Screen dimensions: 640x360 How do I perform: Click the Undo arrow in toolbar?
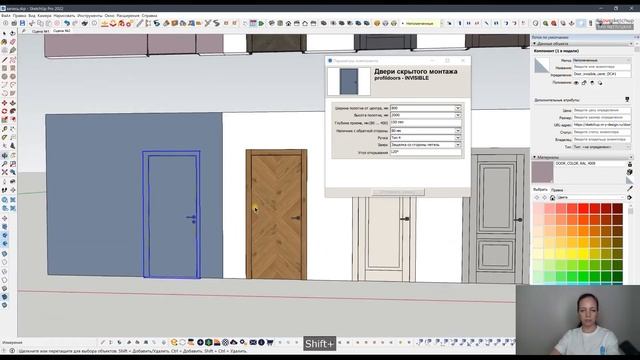(67, 23)
